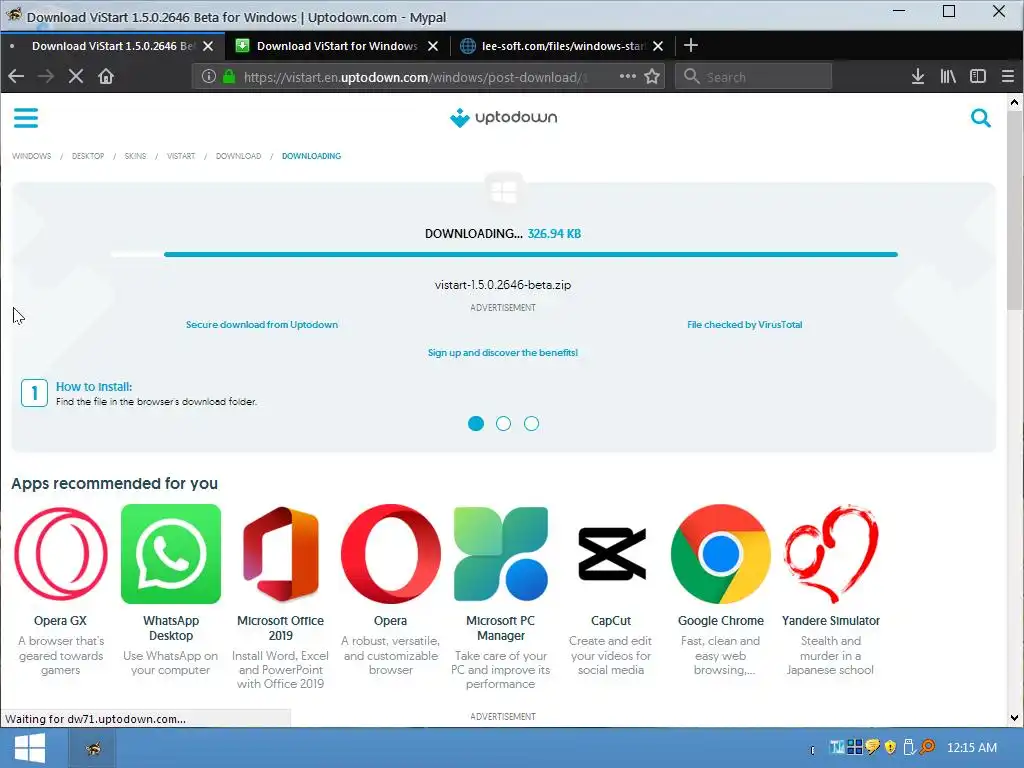Click the How to install heading
1024x768 pixels.
94,387
